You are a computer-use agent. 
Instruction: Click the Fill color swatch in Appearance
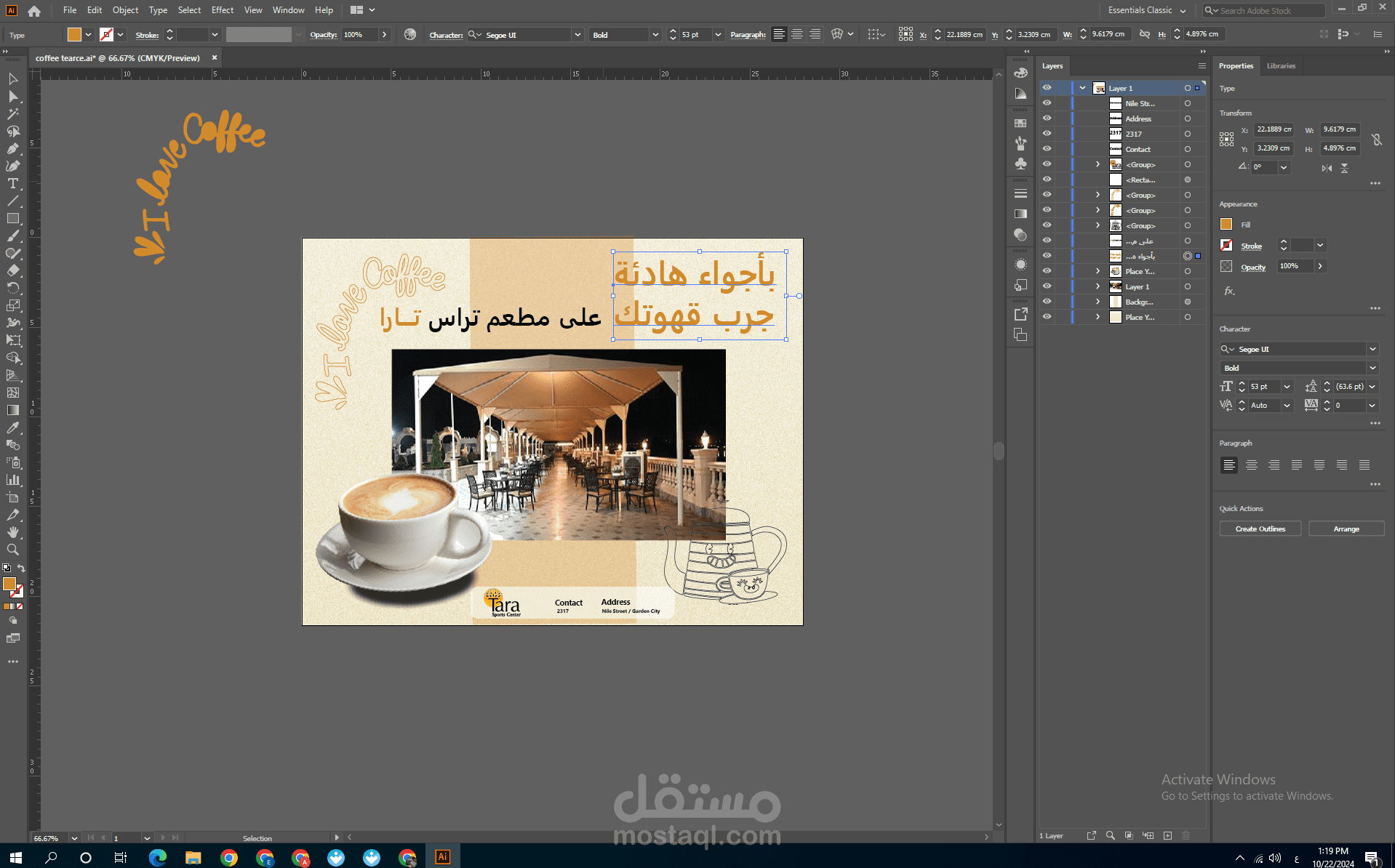(x=1227, y=225)
